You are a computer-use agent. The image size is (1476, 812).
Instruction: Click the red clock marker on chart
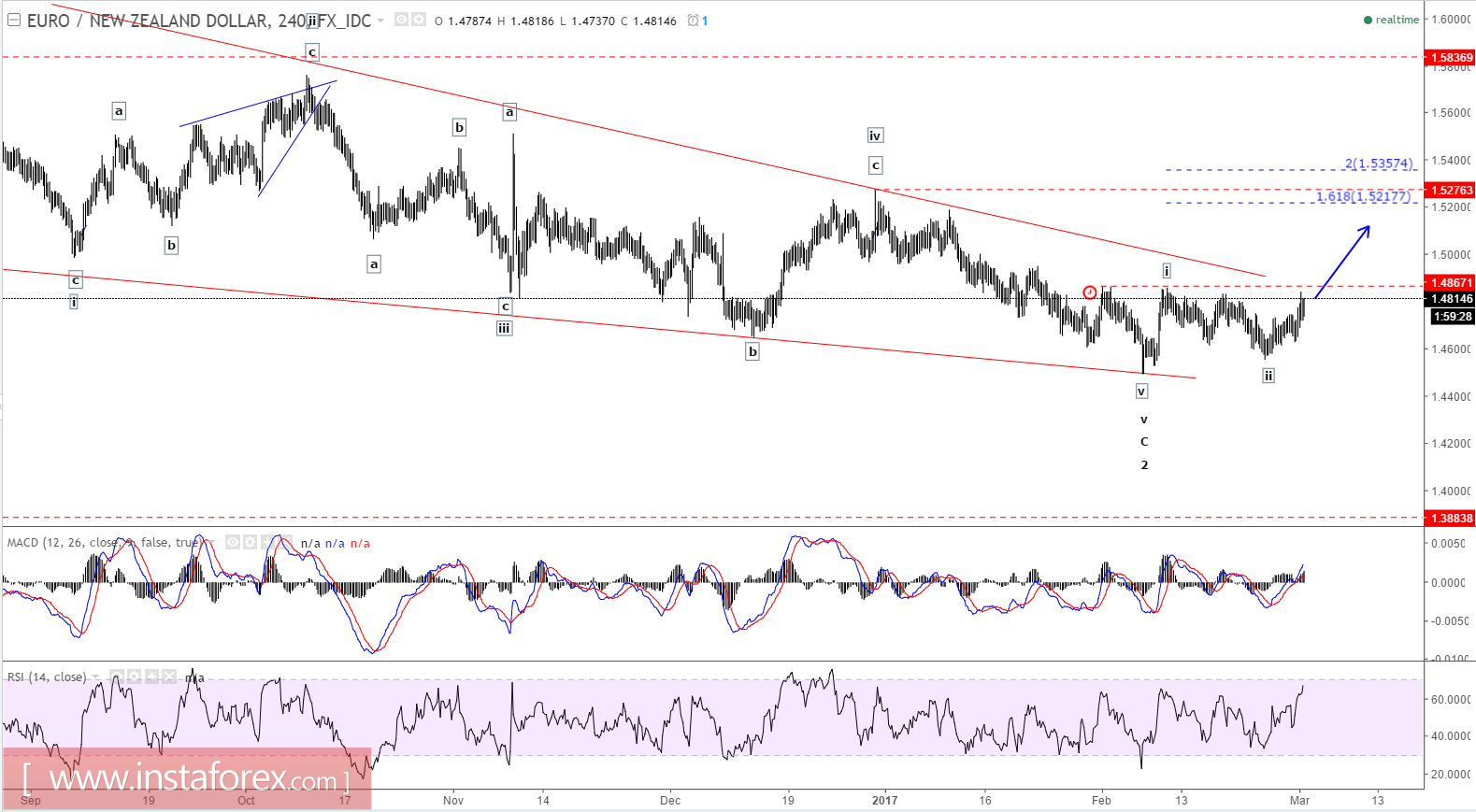[1090, 292]
